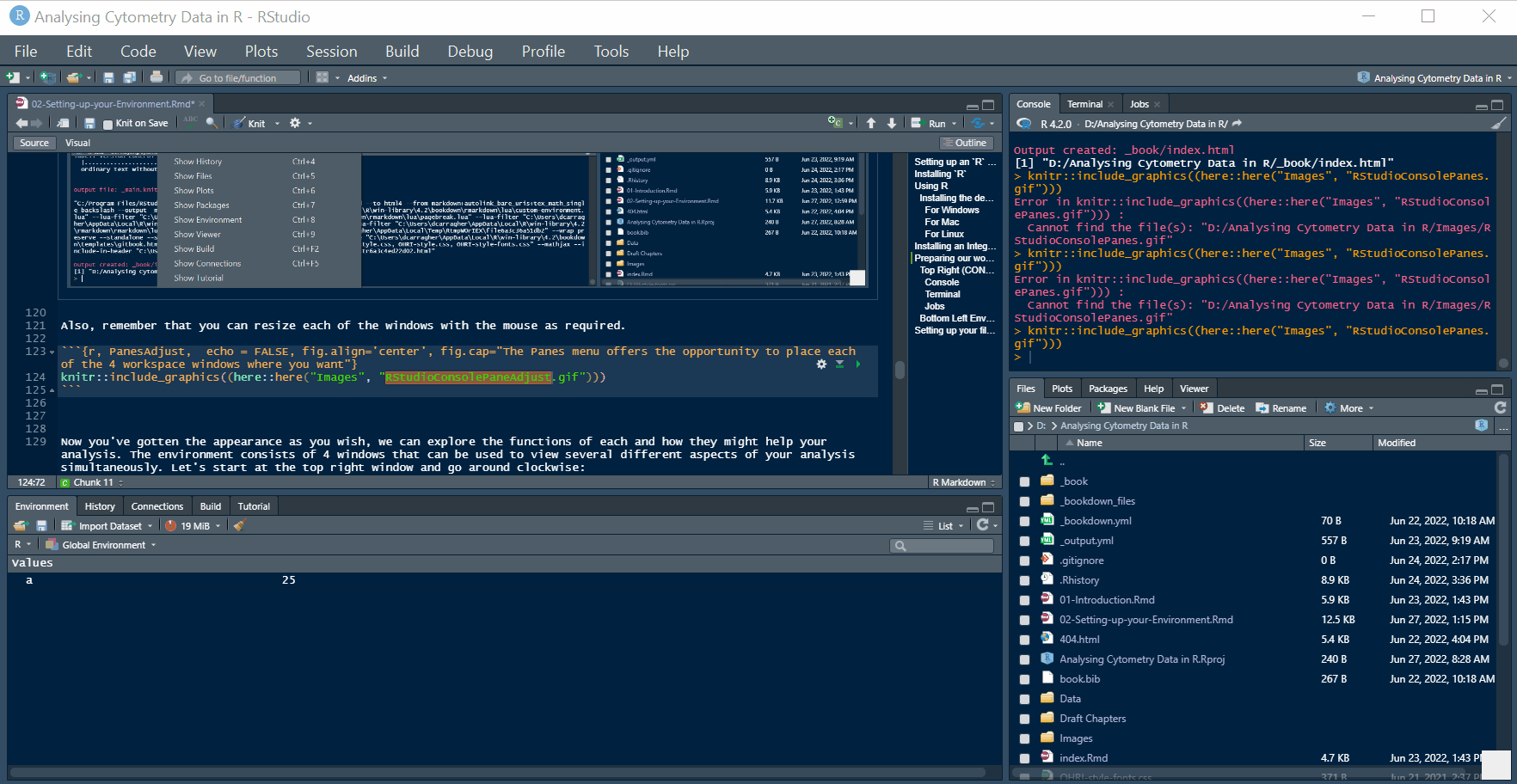Clear environment objects with broom icon
The width and height of the screenshot is (1517, 784).
(x=239, y=525)
